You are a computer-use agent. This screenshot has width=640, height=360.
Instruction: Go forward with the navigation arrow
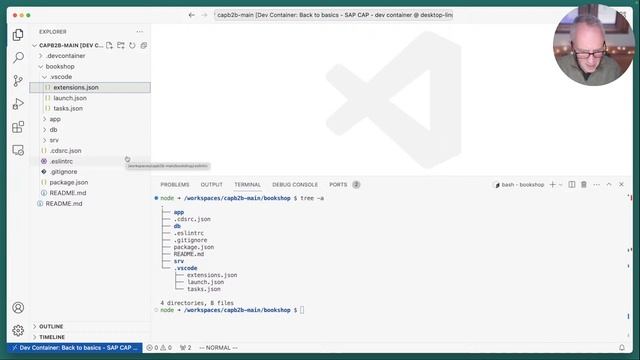tap(204, 15)
